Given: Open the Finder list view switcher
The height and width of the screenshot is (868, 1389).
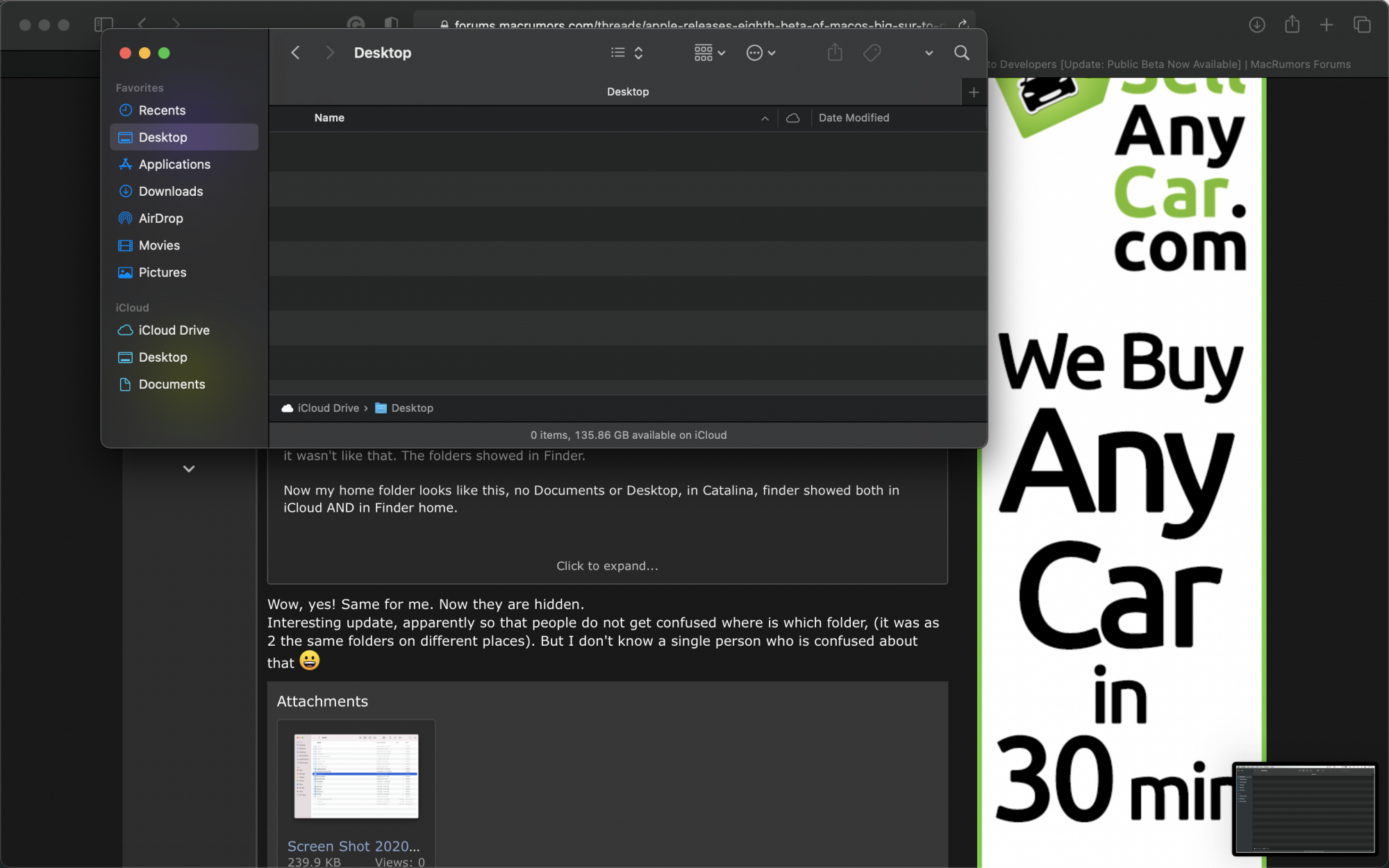Looking at the screenshot, I should tap(627, 53).
